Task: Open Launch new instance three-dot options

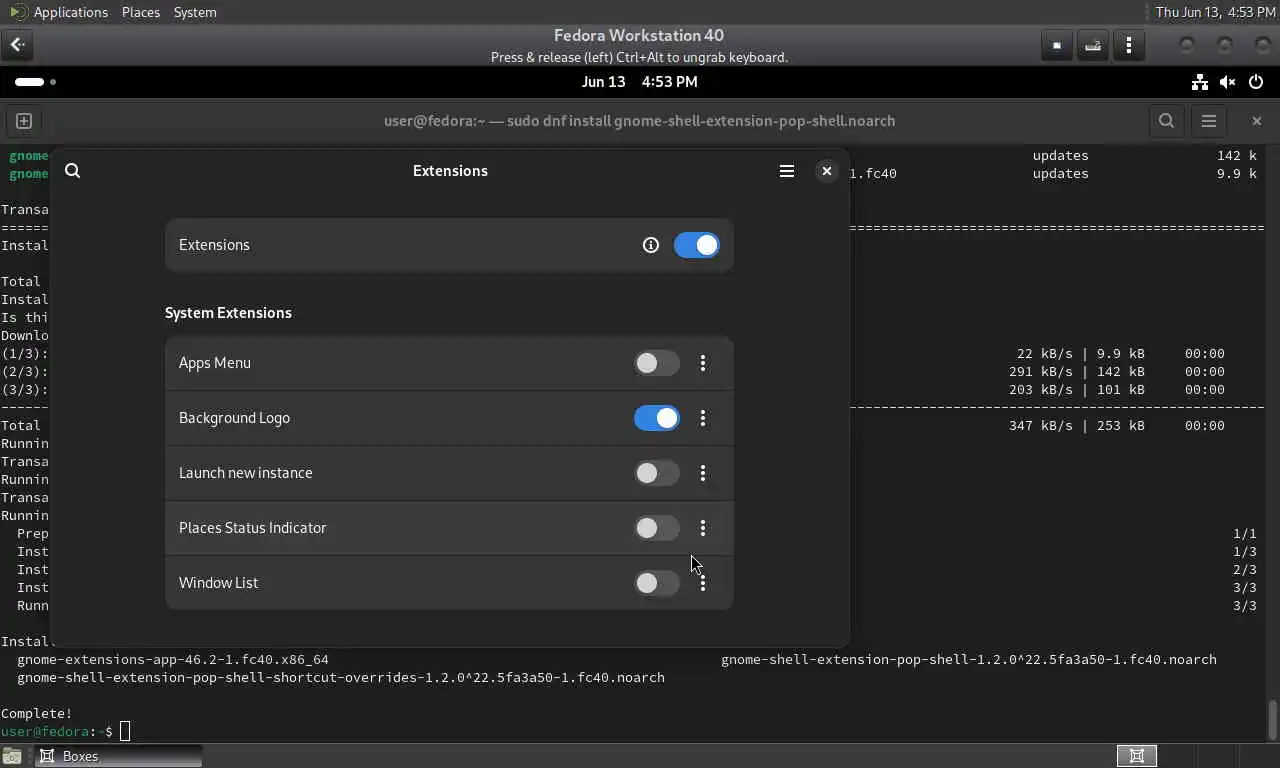Action: 703,473
